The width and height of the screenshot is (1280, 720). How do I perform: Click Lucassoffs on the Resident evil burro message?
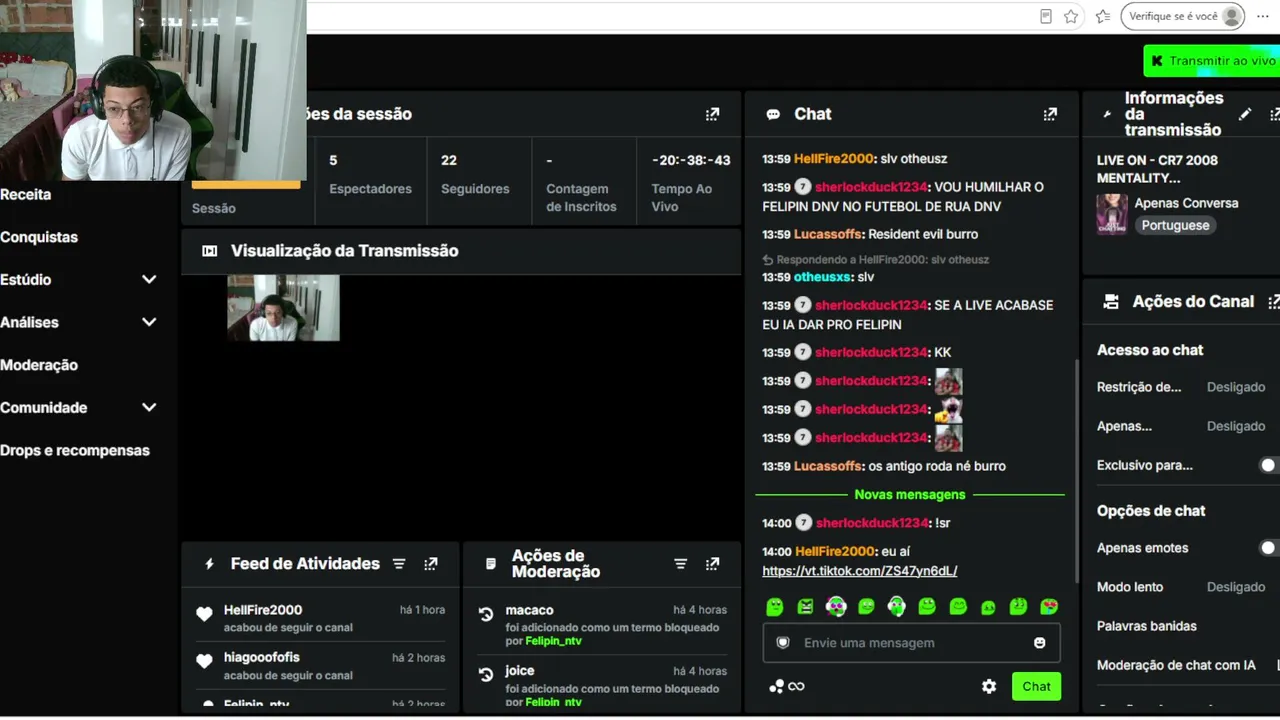pyautogui.click(x=828, y=234)
